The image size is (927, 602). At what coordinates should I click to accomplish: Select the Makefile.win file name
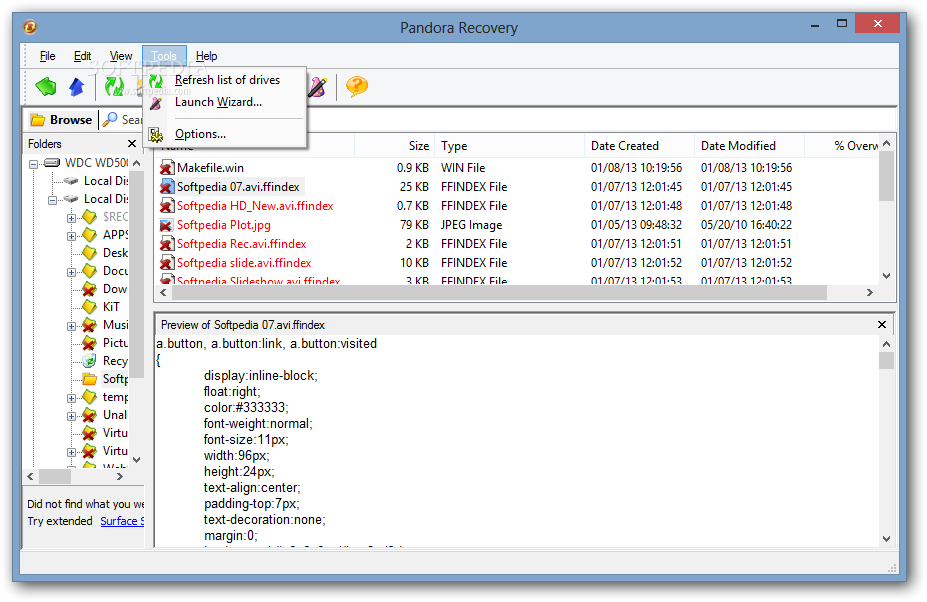210,168
